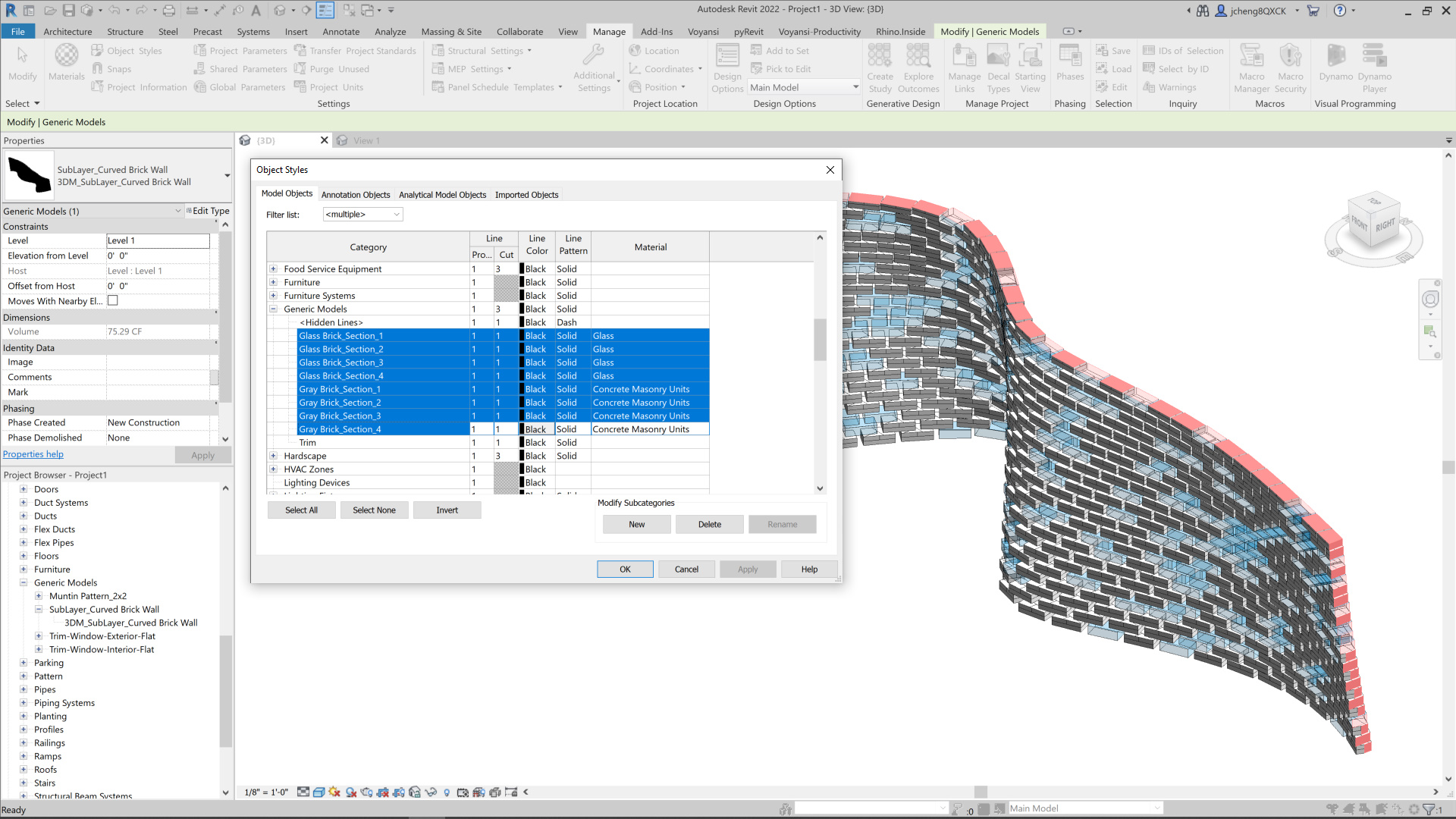1456x819 pixels.
Task: Open the Filter list dropdown
Action: click(362, 215)
